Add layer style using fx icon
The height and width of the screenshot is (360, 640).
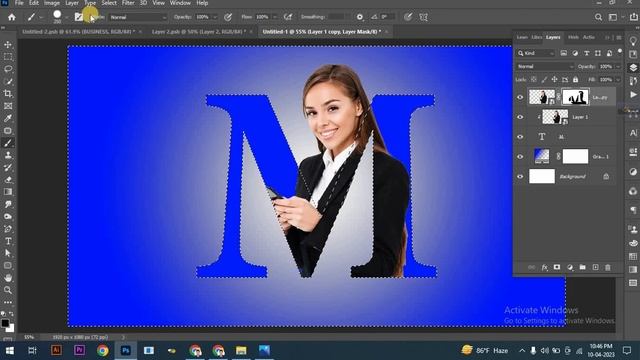(x=544, y=267)
